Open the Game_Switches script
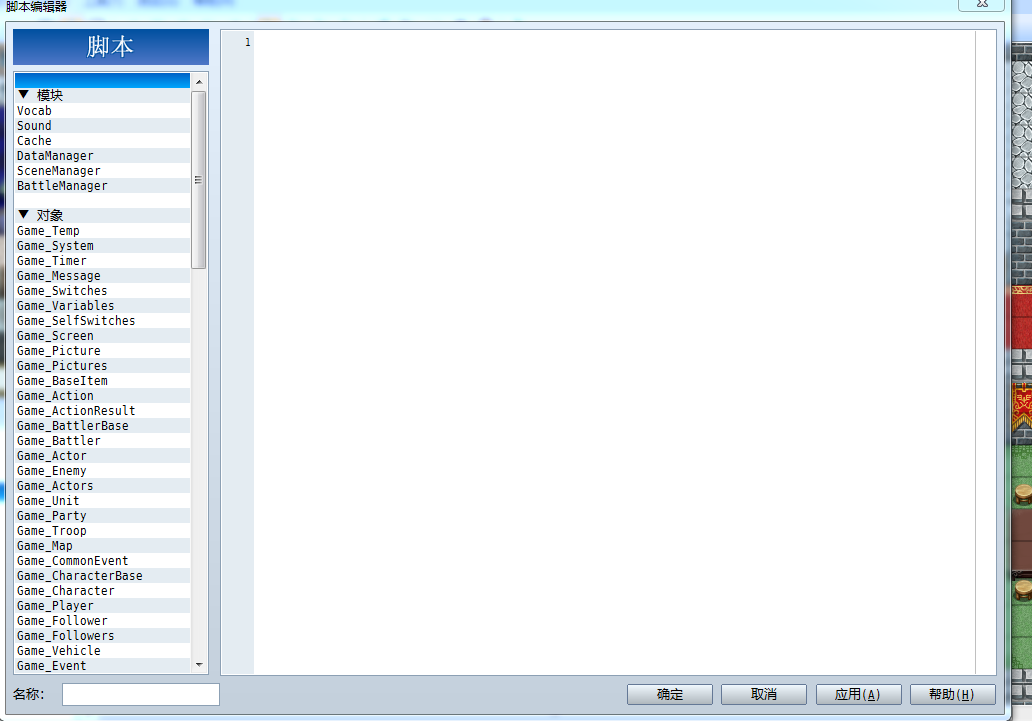Viewport: 1032px width, 721px height. pos(102,290)
